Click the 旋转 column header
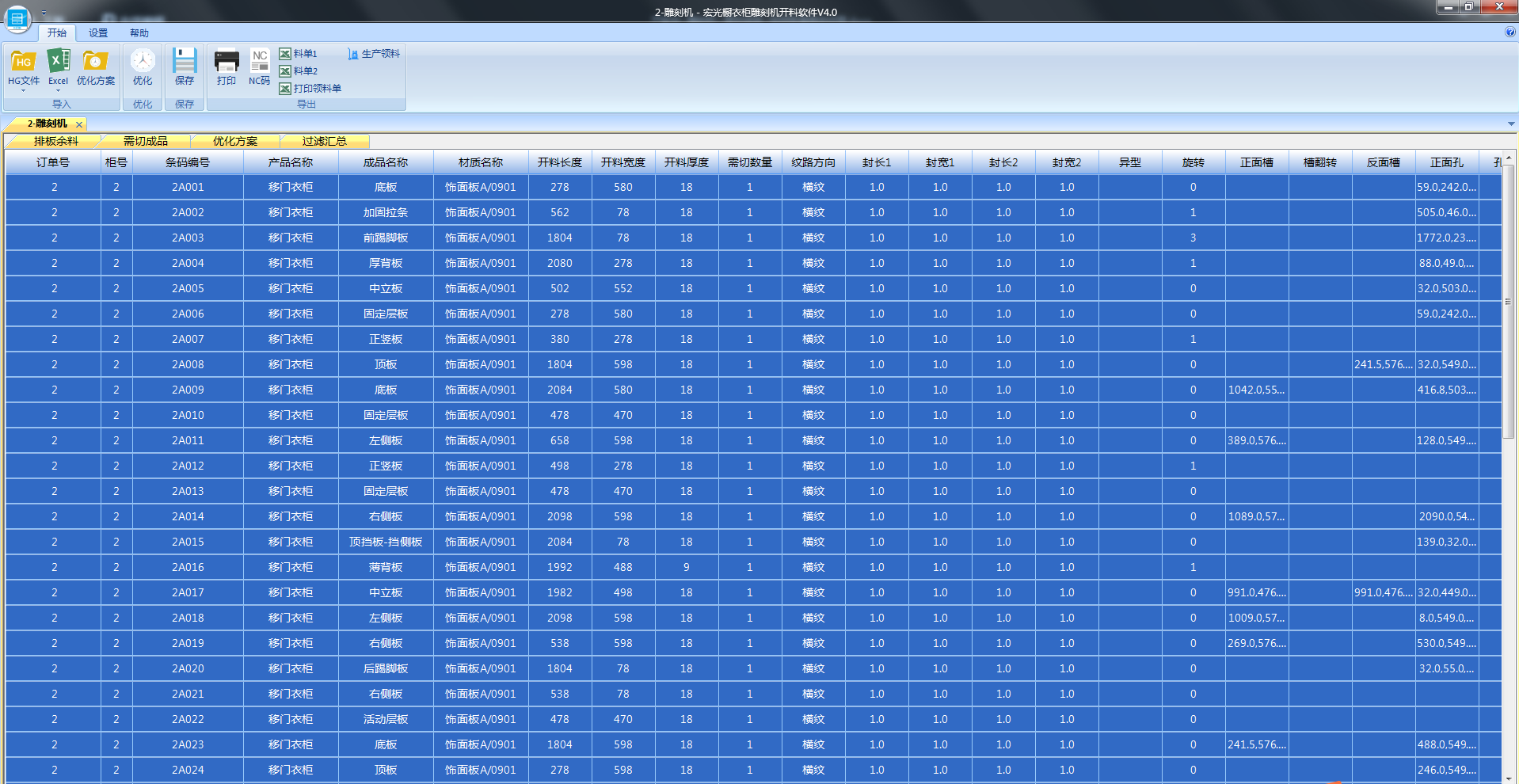The image size is (1519, 784). tap(1193, 162)
